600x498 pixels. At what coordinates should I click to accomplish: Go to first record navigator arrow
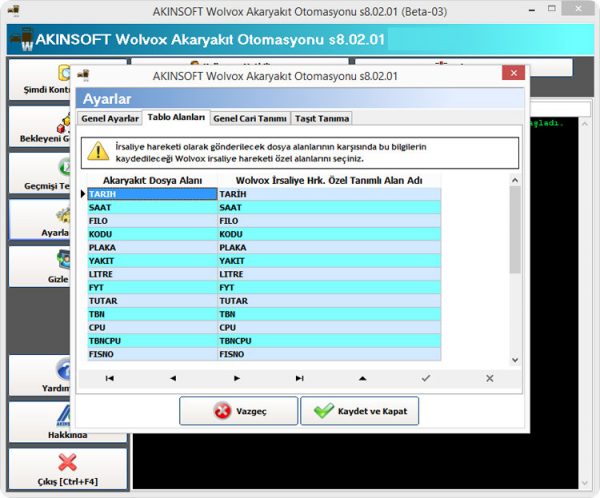tap(109, 378)
